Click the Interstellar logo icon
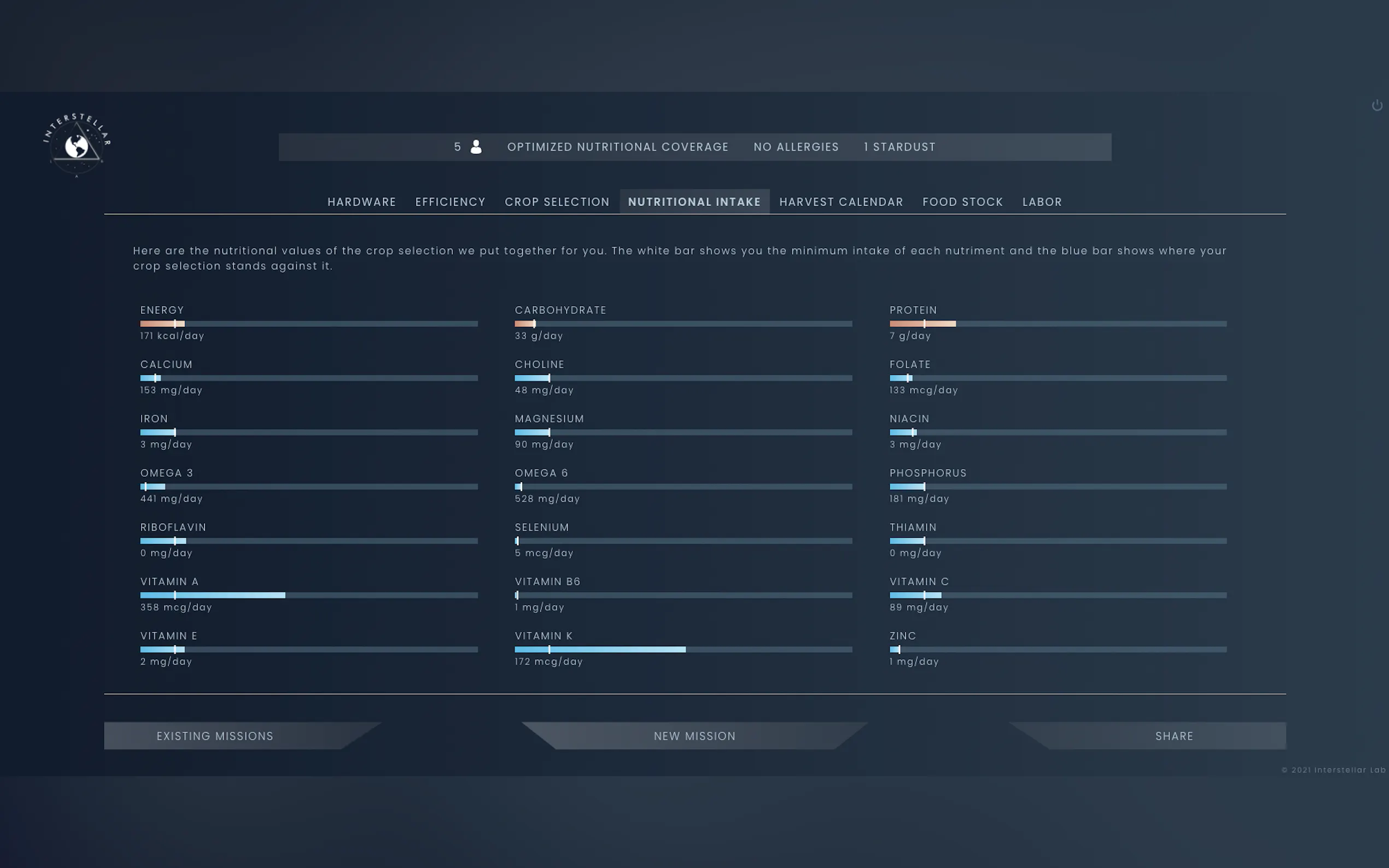Image resolution: width=1389 pixels, height=868 pixels. 77,146
